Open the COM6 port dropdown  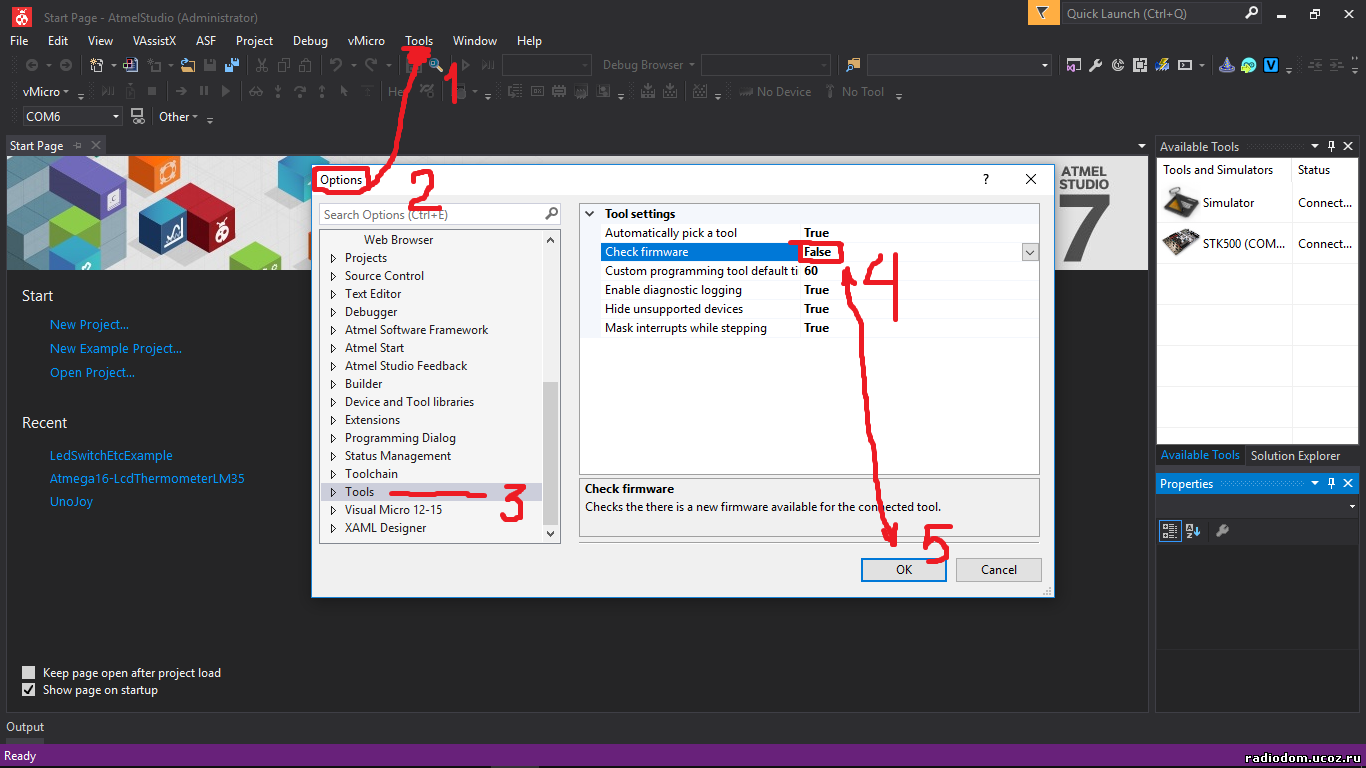coord(116,117)
